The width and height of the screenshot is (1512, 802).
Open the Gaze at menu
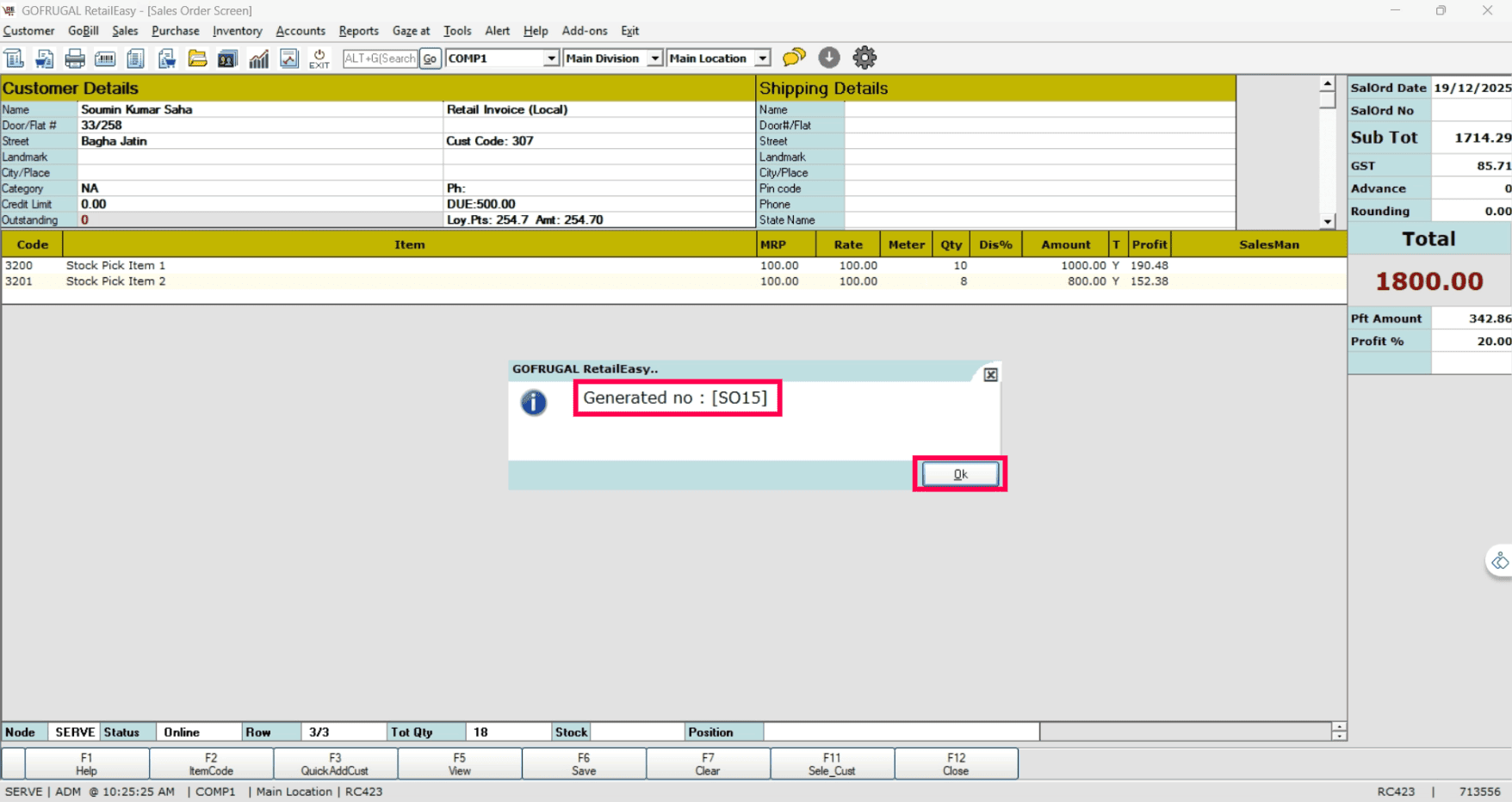(411, 31)
